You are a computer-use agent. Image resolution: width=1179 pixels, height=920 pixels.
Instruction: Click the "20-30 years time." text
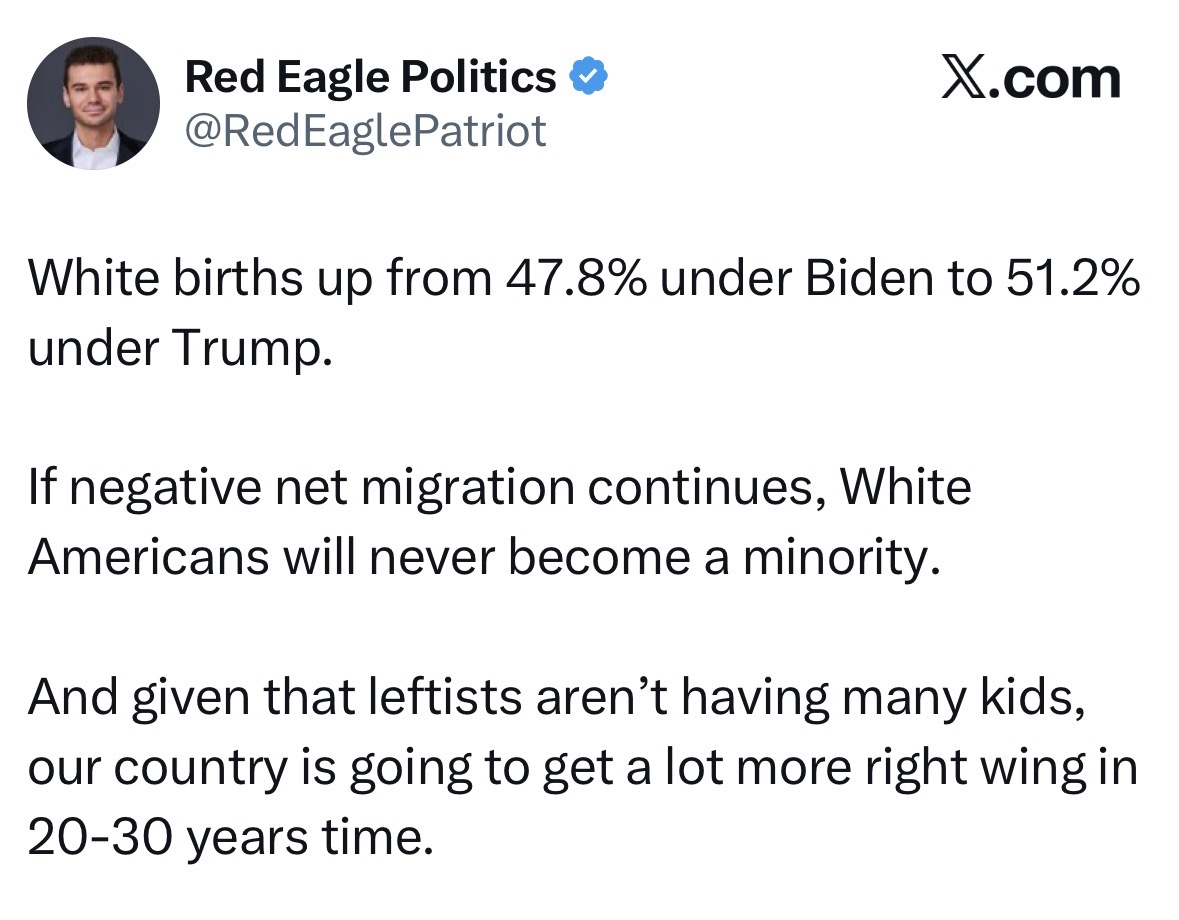tap(231, 837)
